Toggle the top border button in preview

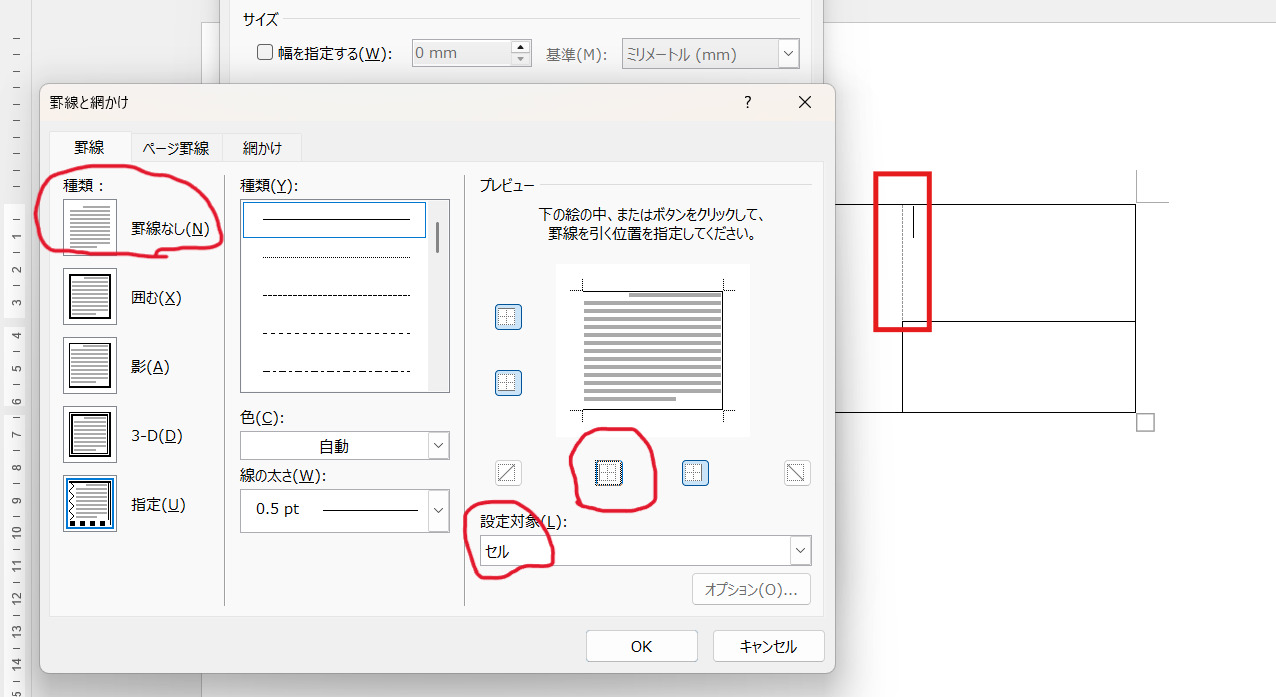point(508,317)
